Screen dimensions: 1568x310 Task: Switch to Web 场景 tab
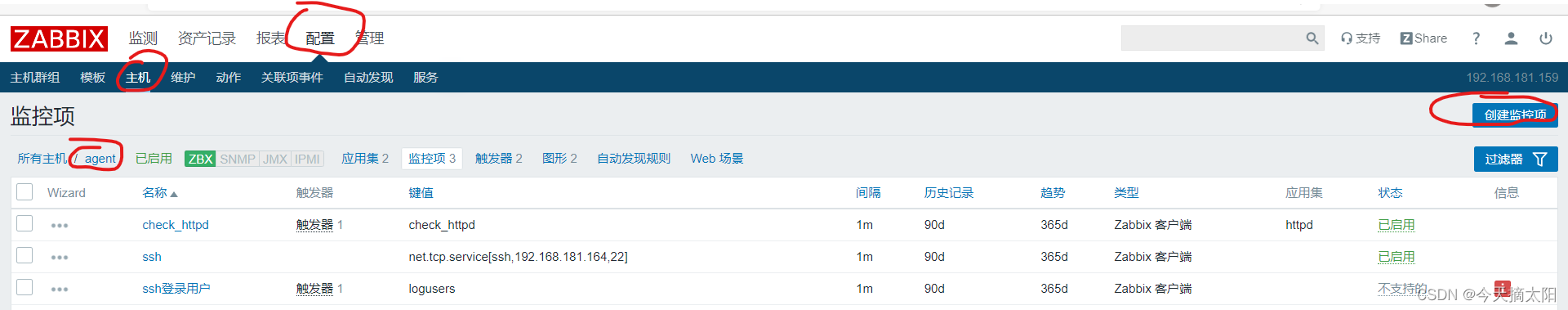[x=717, y=159]
